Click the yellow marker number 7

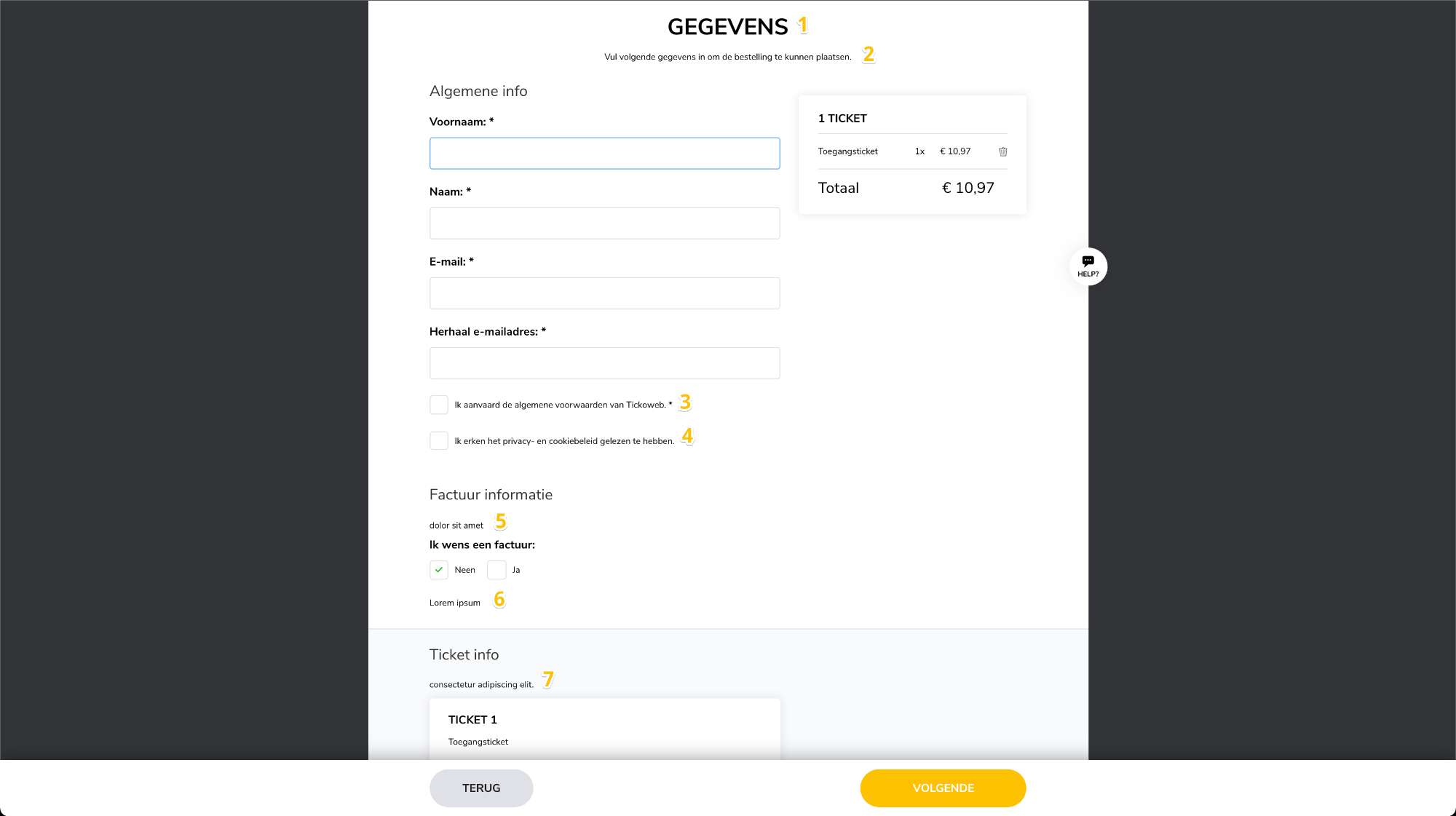(x=547, y=680)
